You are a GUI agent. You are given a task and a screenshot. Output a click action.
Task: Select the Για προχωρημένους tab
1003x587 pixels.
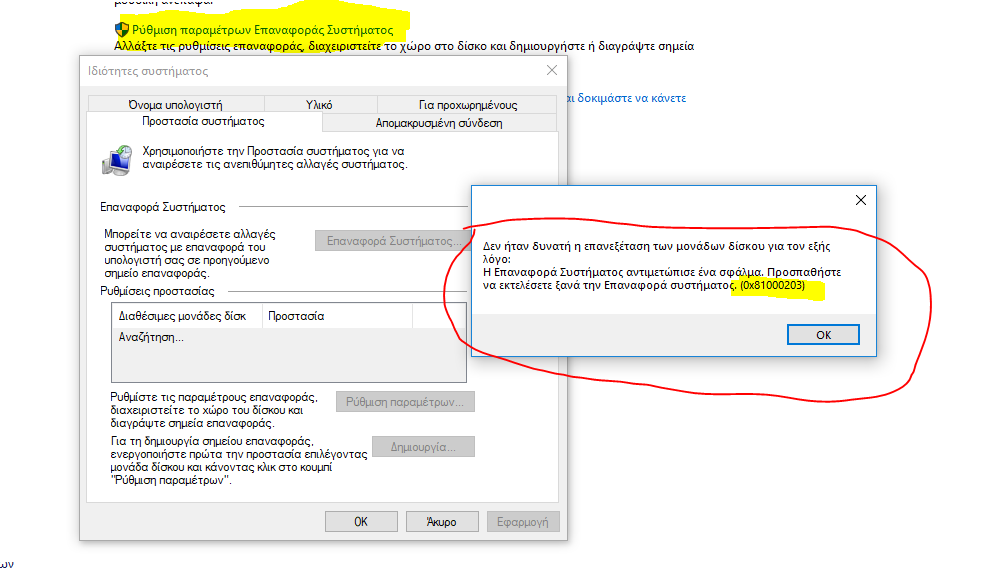tap(468, 105)
